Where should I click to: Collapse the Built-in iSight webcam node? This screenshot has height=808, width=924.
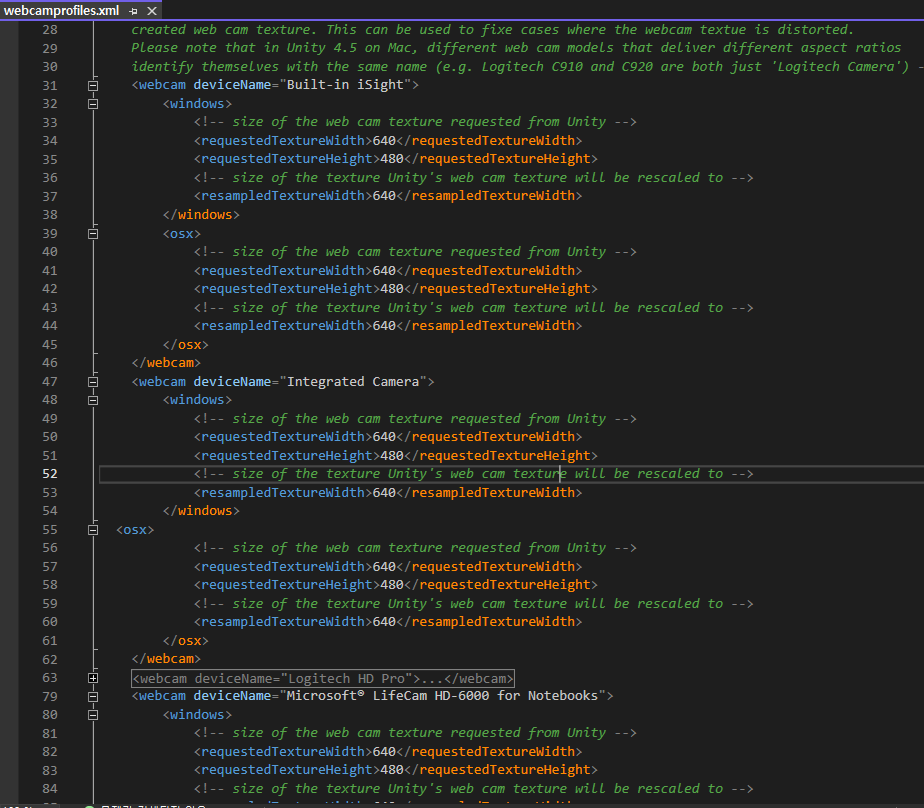[x=93, y=85]
